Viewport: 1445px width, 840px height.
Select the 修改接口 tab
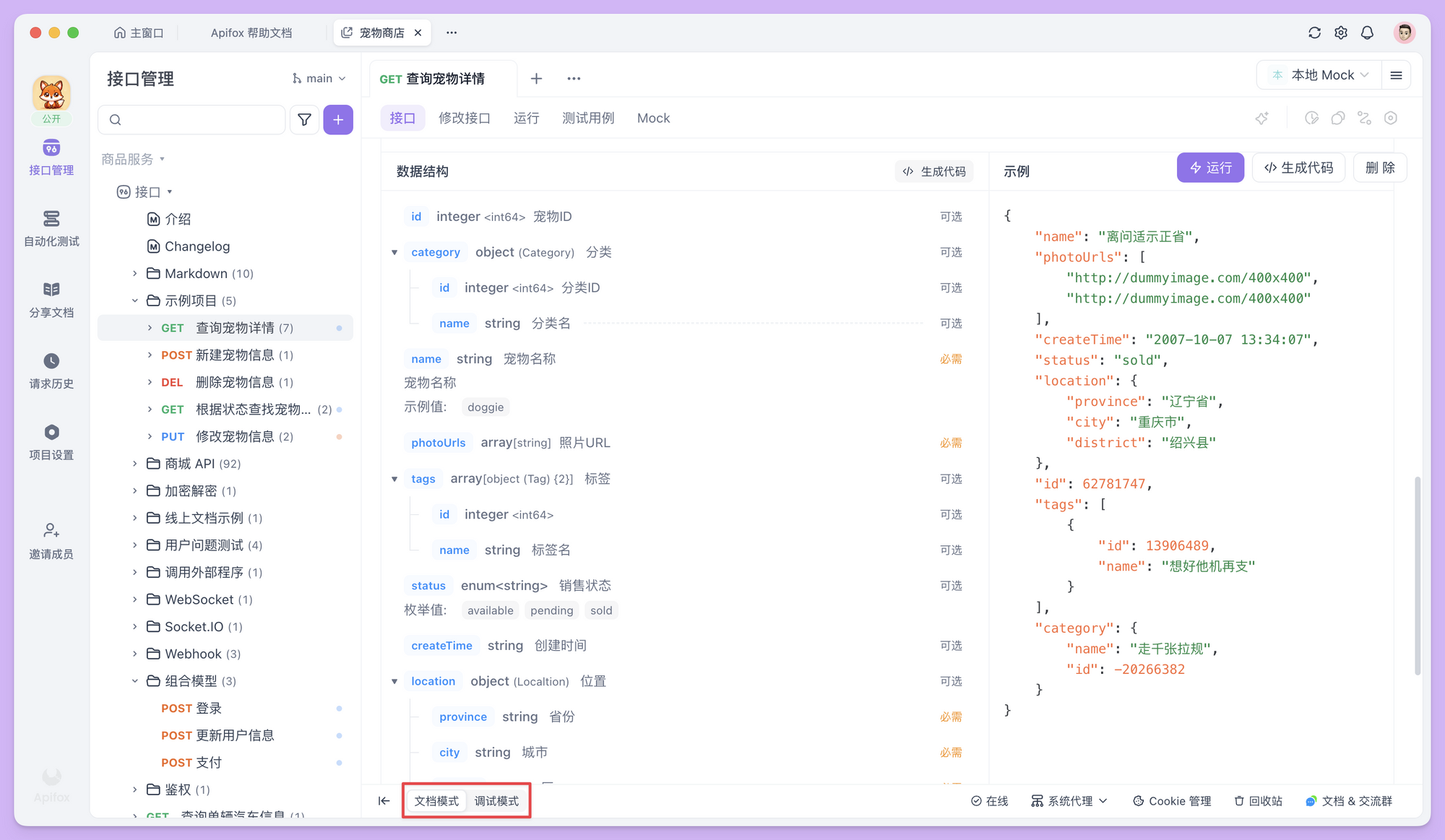pyautogui.click(x=465, y=118)
